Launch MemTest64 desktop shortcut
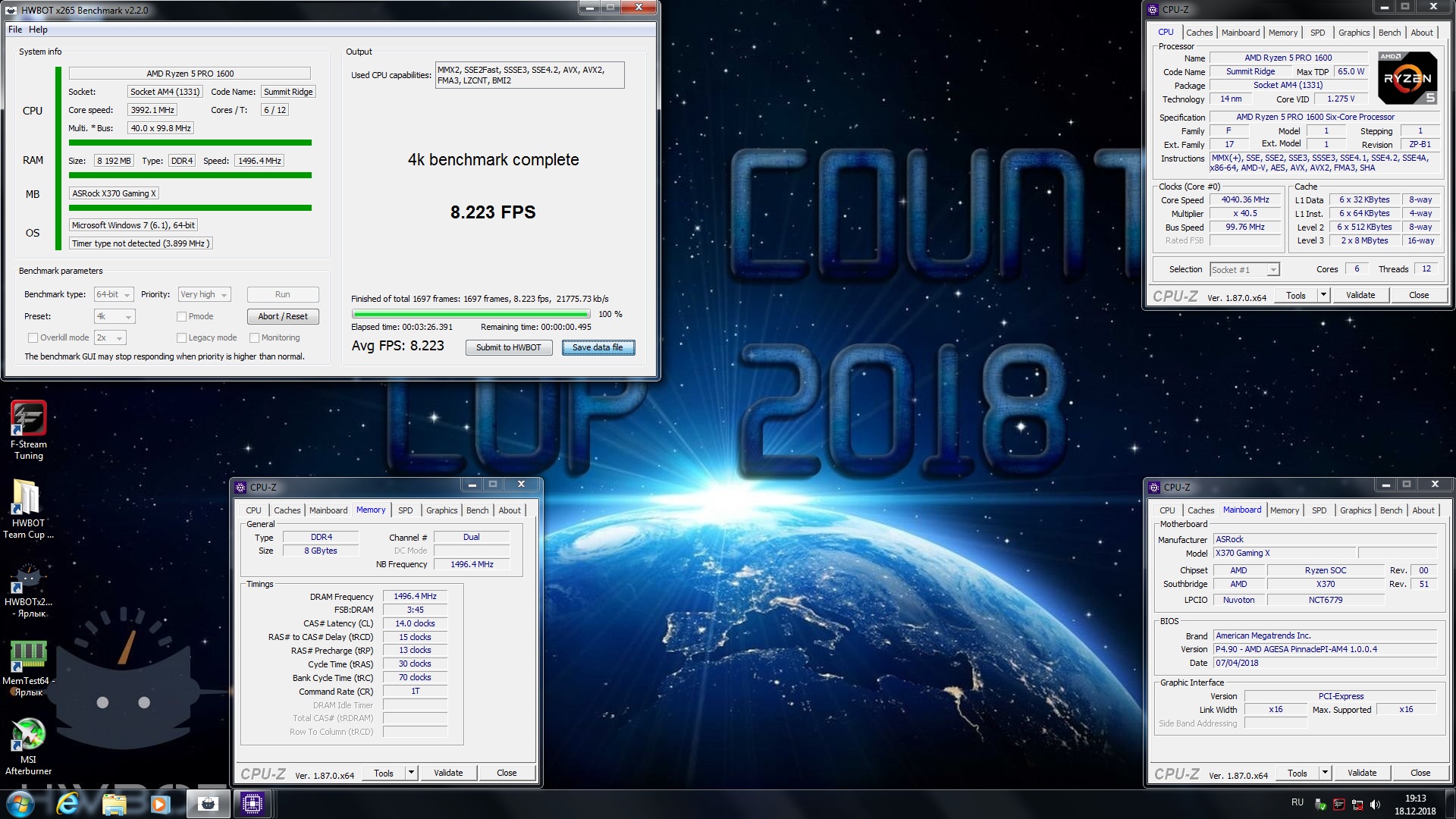The height and width of the screenshot is (819, 1456). pyautogui.click(x=28, y=668)
